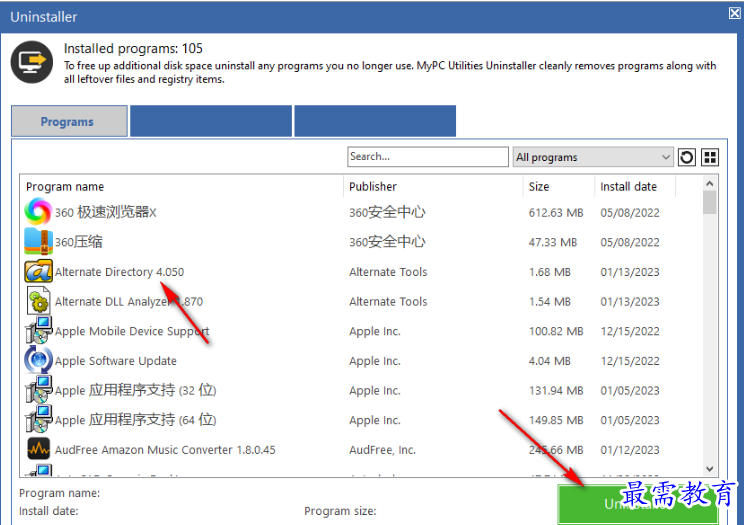Click size value 1.54 MB

click(549, 301)
